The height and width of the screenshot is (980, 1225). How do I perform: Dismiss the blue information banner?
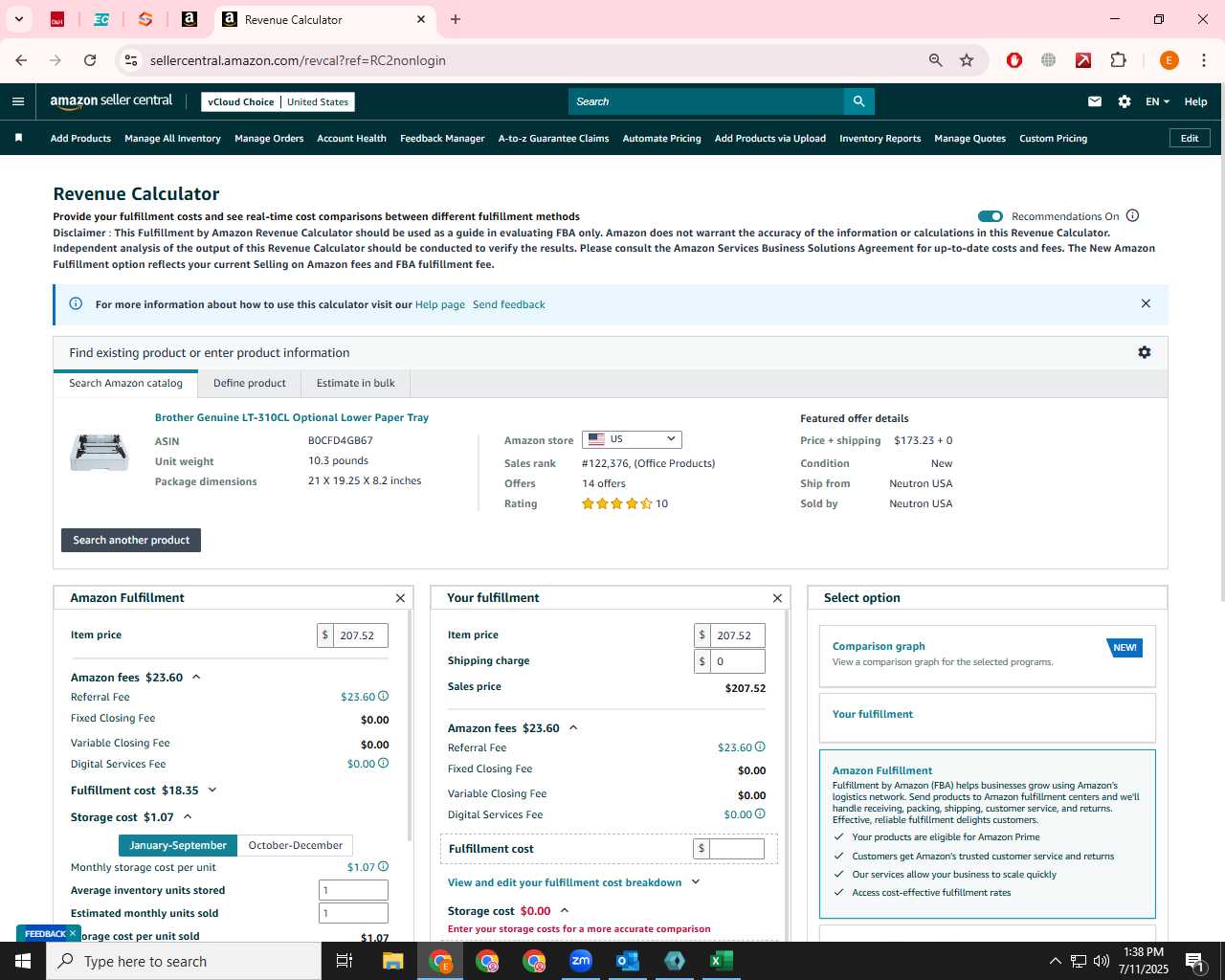pos(1146,303)
